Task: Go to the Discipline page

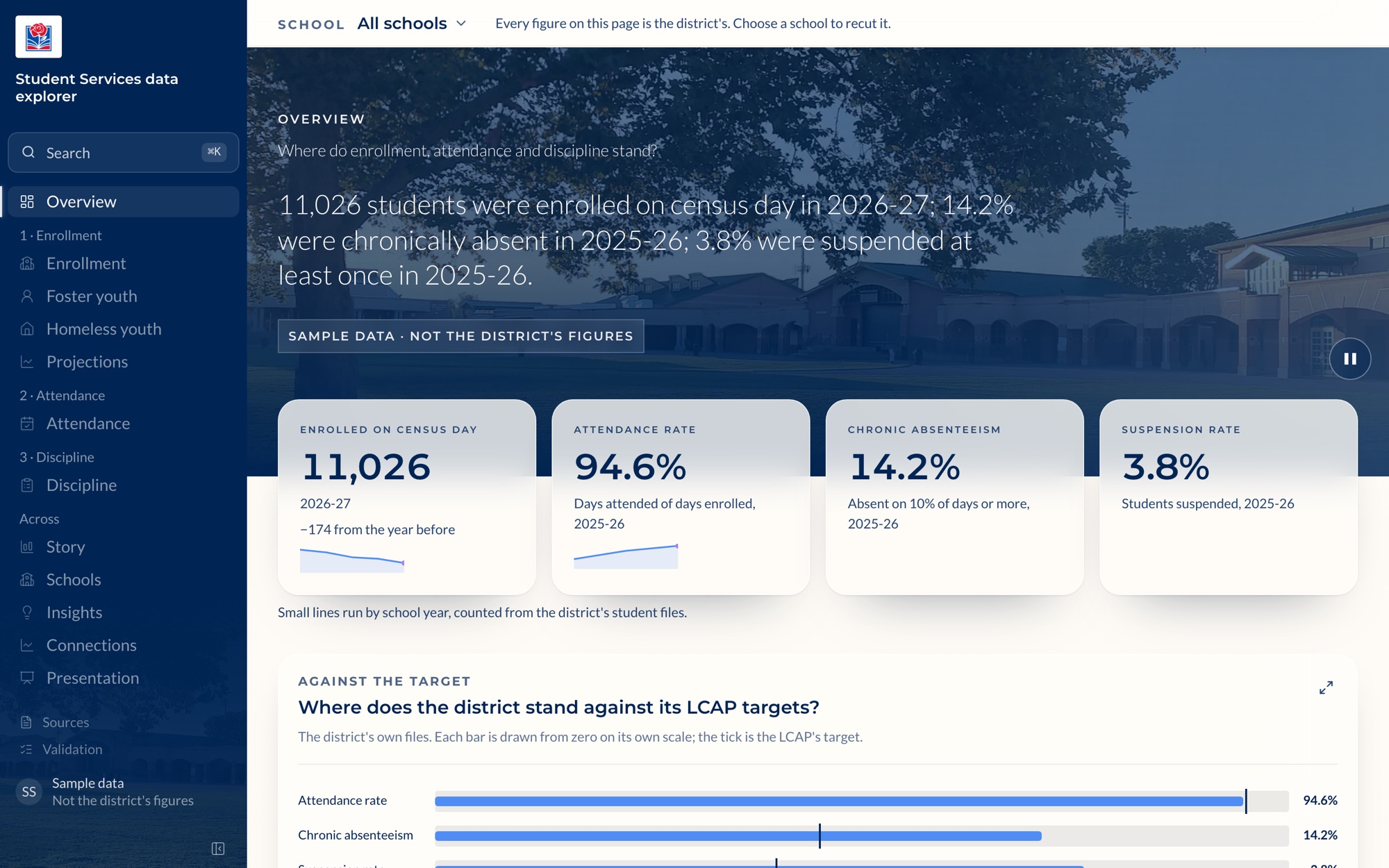Action: click(124, 485)
